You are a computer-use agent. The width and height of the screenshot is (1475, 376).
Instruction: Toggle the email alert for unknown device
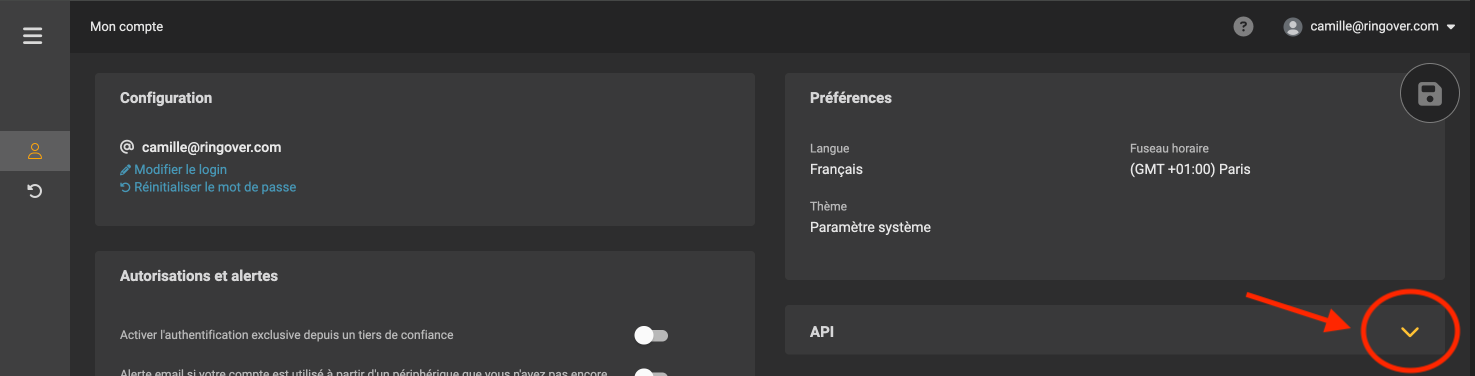pos(651,372)
